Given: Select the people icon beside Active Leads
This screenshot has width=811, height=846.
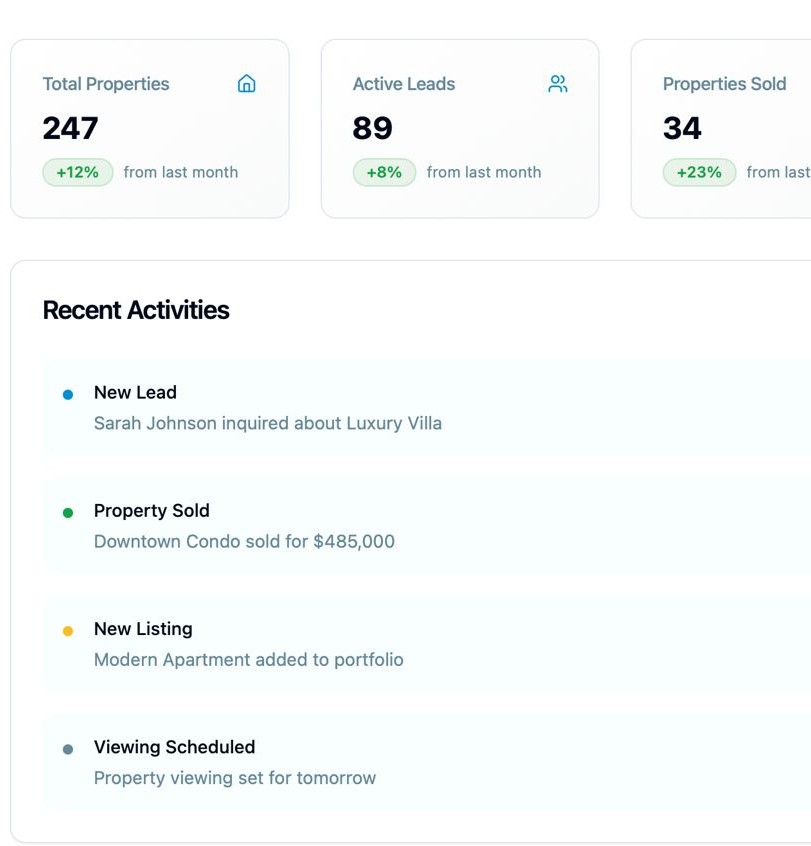Looking at the screenshot, I should [557, 84].
